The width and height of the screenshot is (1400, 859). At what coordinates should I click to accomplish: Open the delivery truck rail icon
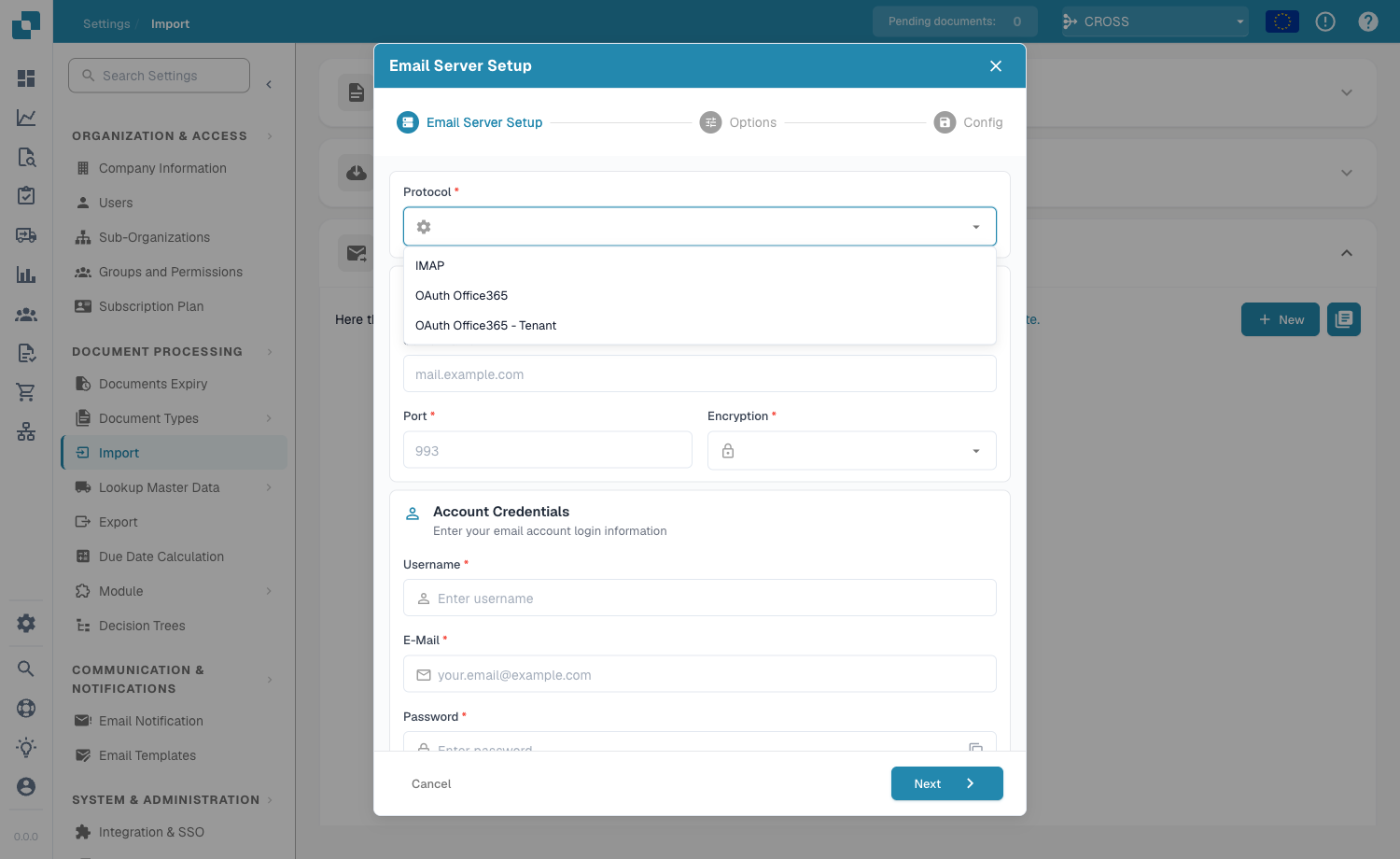pos(26,235)
